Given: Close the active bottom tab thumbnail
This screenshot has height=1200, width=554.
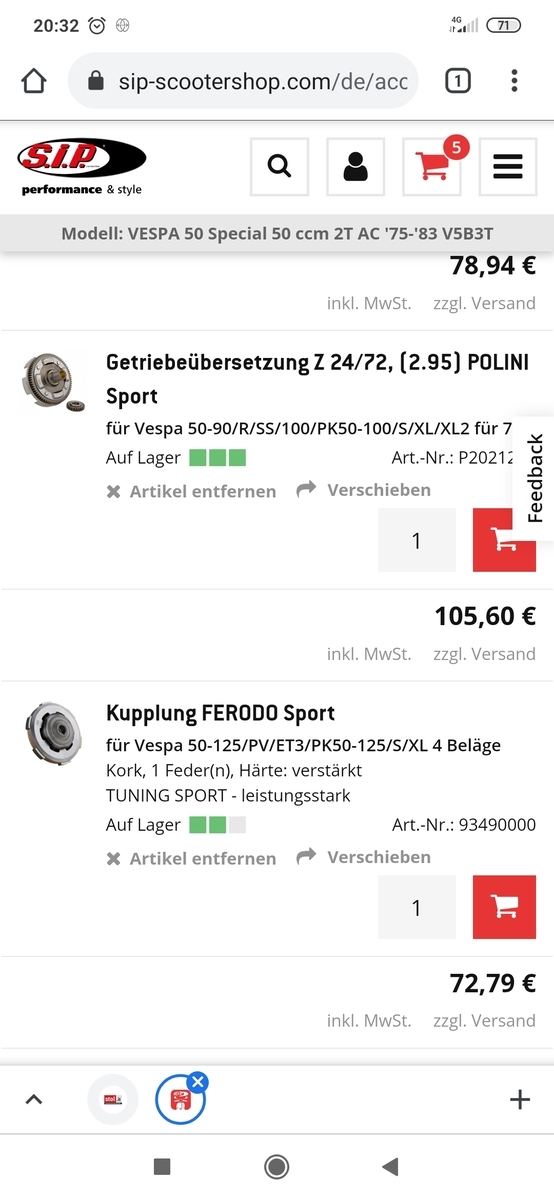Looking at the screenshot, I should click(x=198, y=1081).
